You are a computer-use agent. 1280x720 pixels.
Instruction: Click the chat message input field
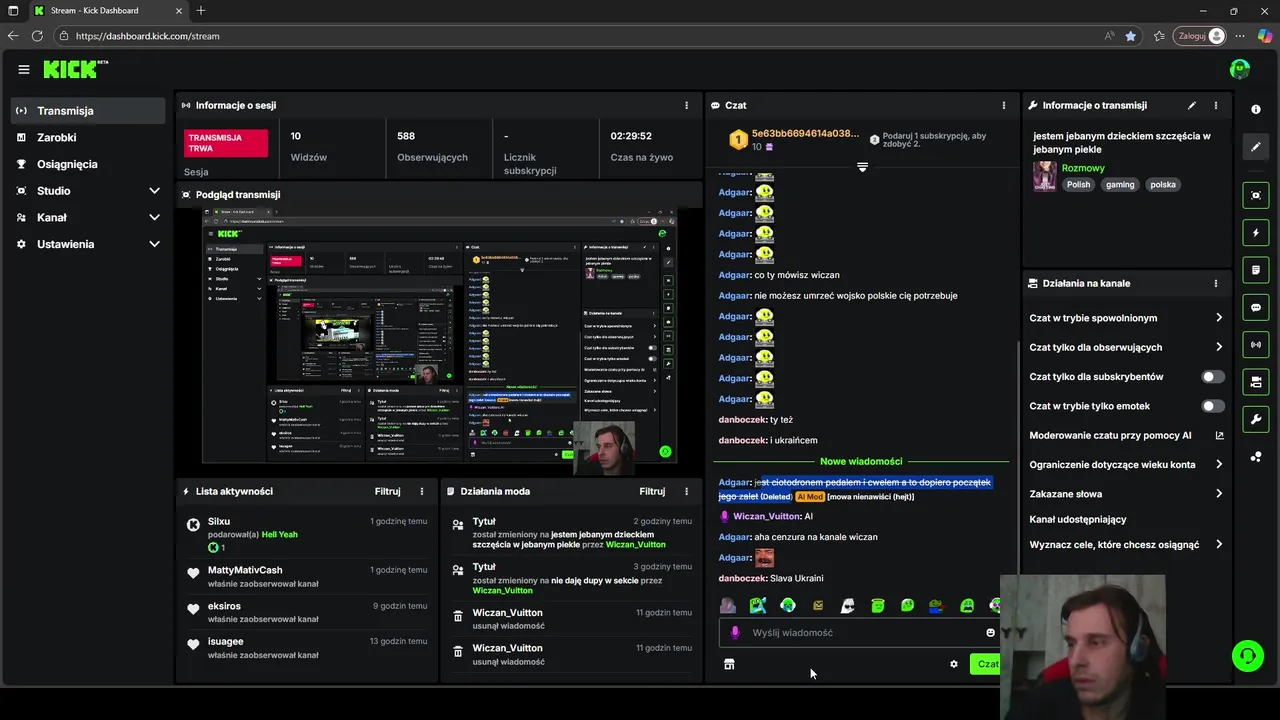coord(860,632)
